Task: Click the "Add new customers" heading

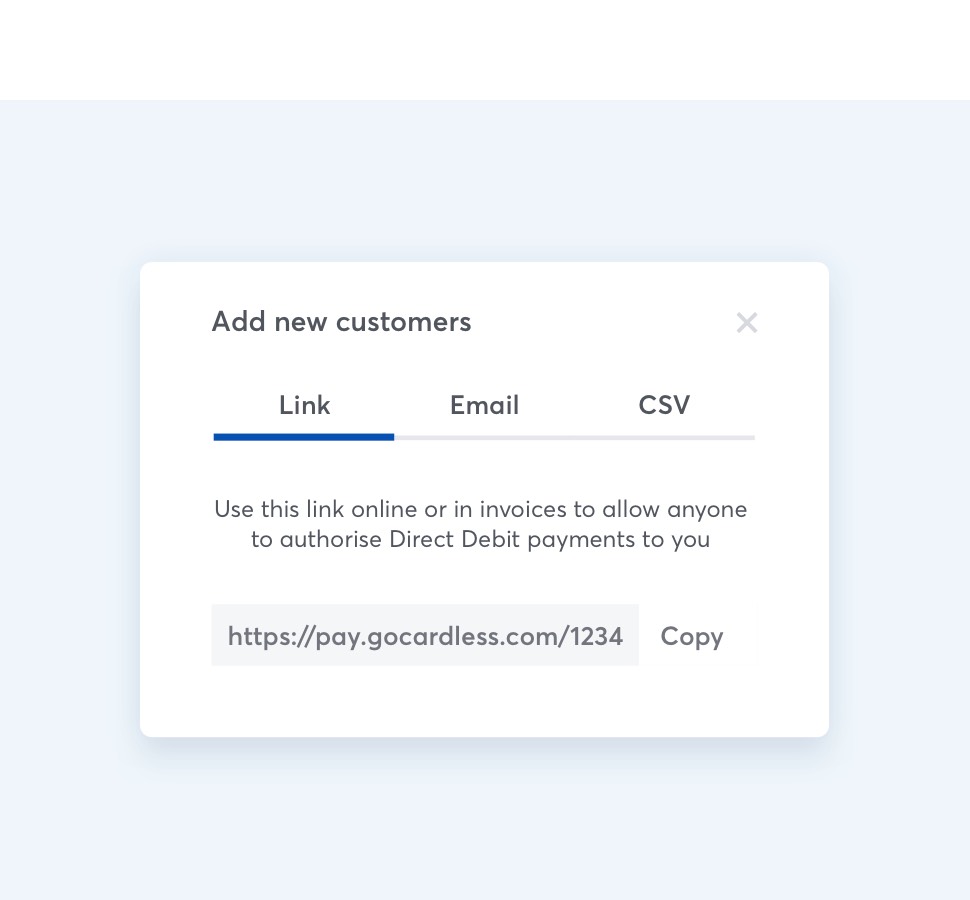Action: [x=341, y=322]
